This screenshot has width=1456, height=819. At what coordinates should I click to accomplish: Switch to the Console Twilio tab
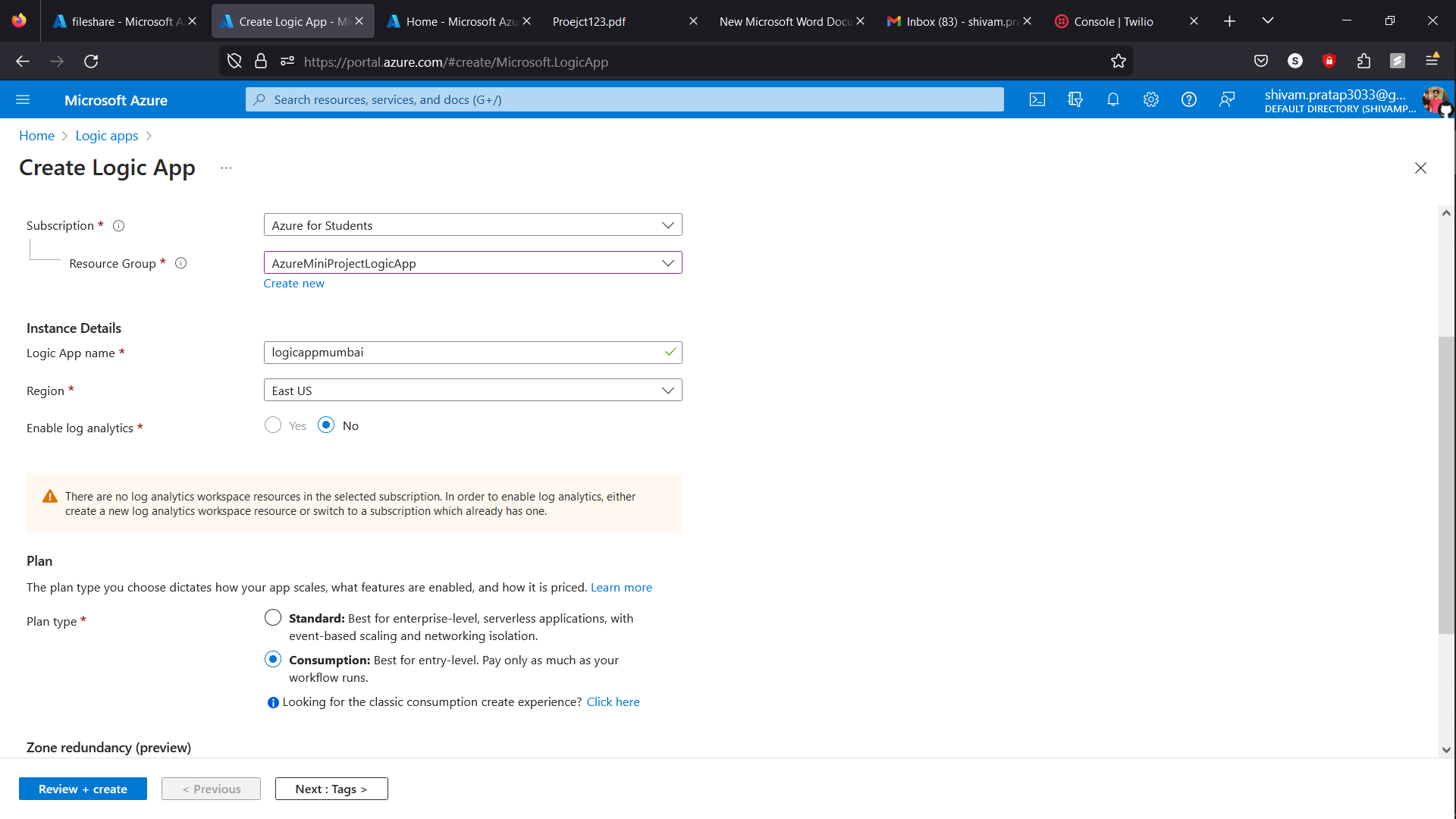pyautogui.click(x=1112, y=21)
